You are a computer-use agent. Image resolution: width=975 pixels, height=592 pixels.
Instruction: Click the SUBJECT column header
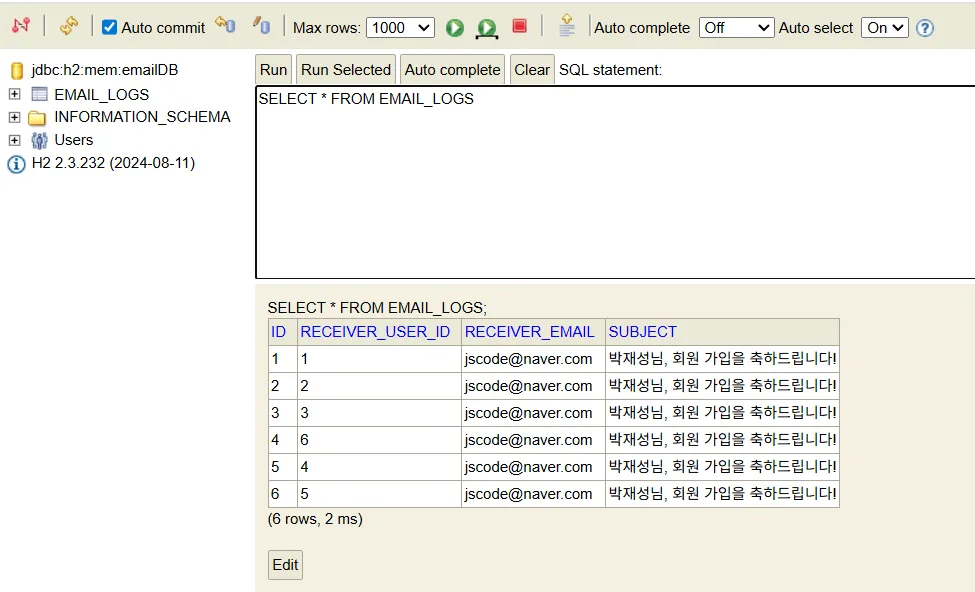tap(642, 332)
